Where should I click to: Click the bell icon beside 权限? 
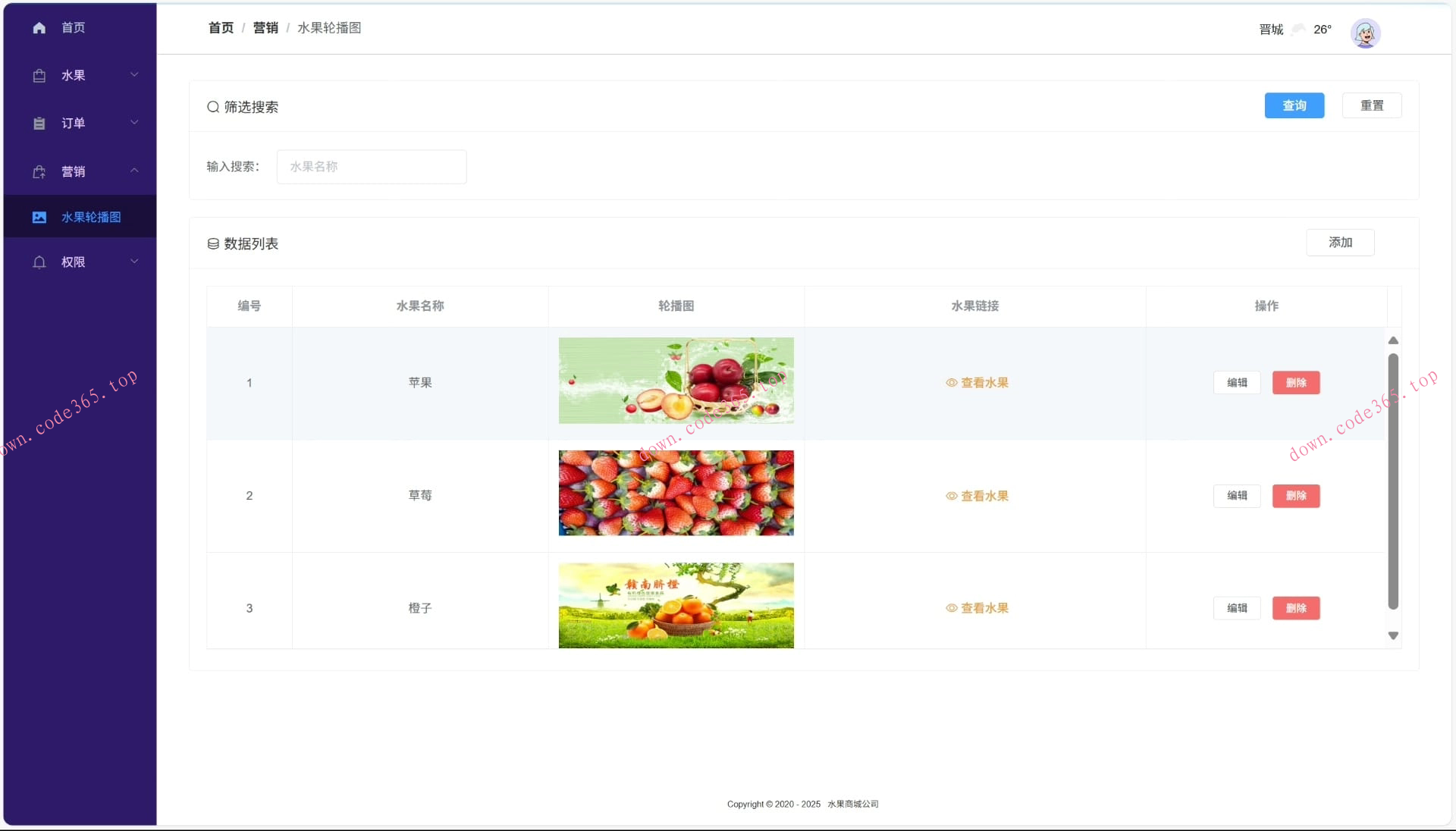[39, 262]
